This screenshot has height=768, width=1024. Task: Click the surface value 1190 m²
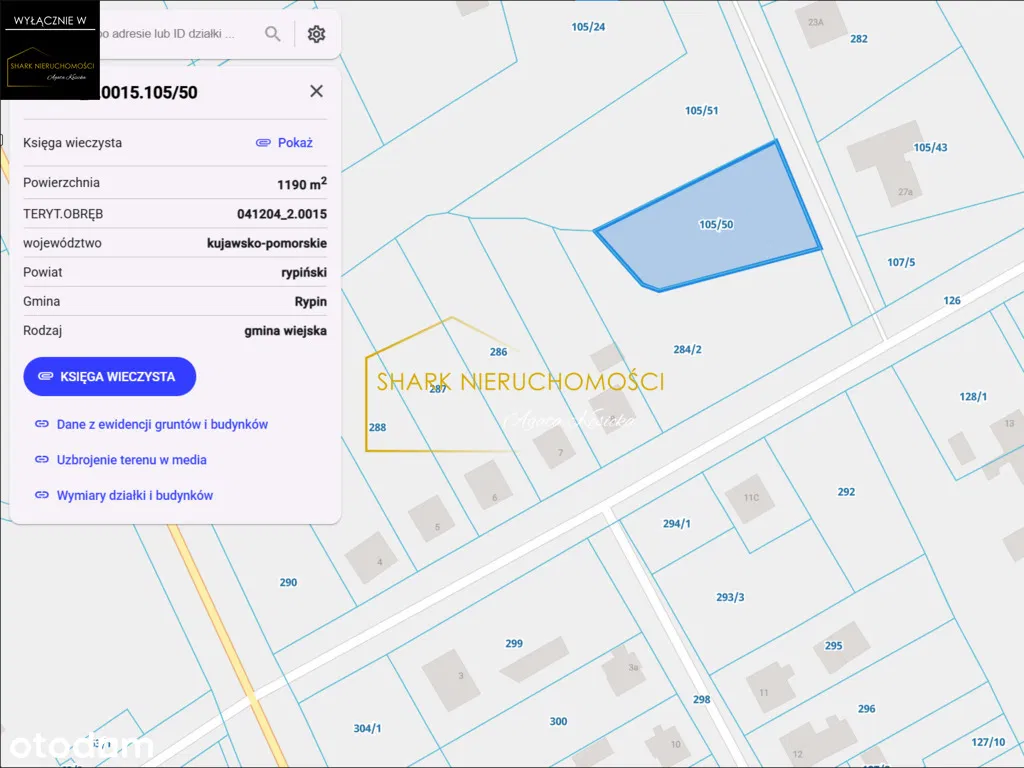coord(302,184)
